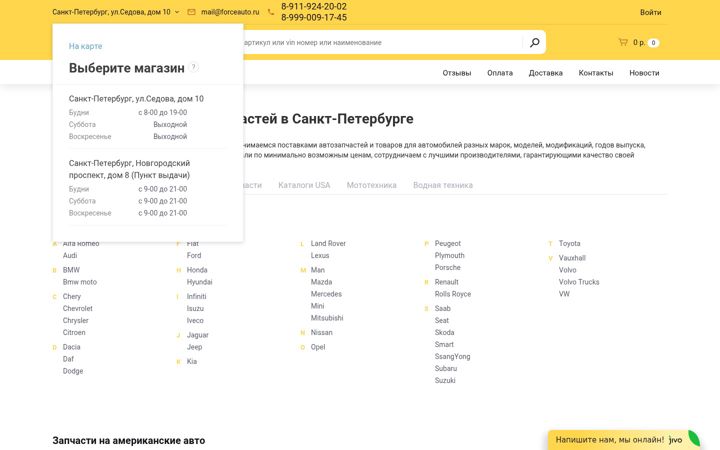
Task: Open the Ford brand link
Action: pyautogui.click(x=194, y=255)
